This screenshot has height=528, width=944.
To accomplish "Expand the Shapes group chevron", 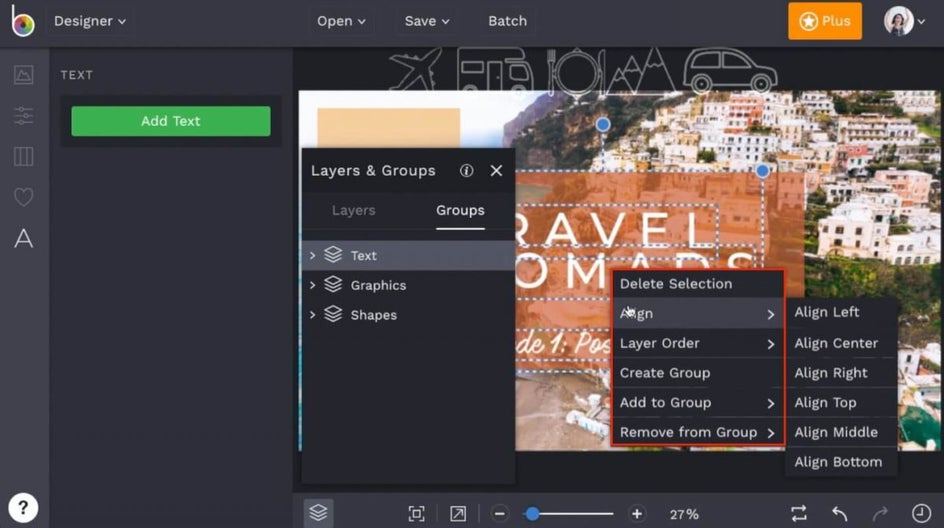I will [x=312, y=314].
